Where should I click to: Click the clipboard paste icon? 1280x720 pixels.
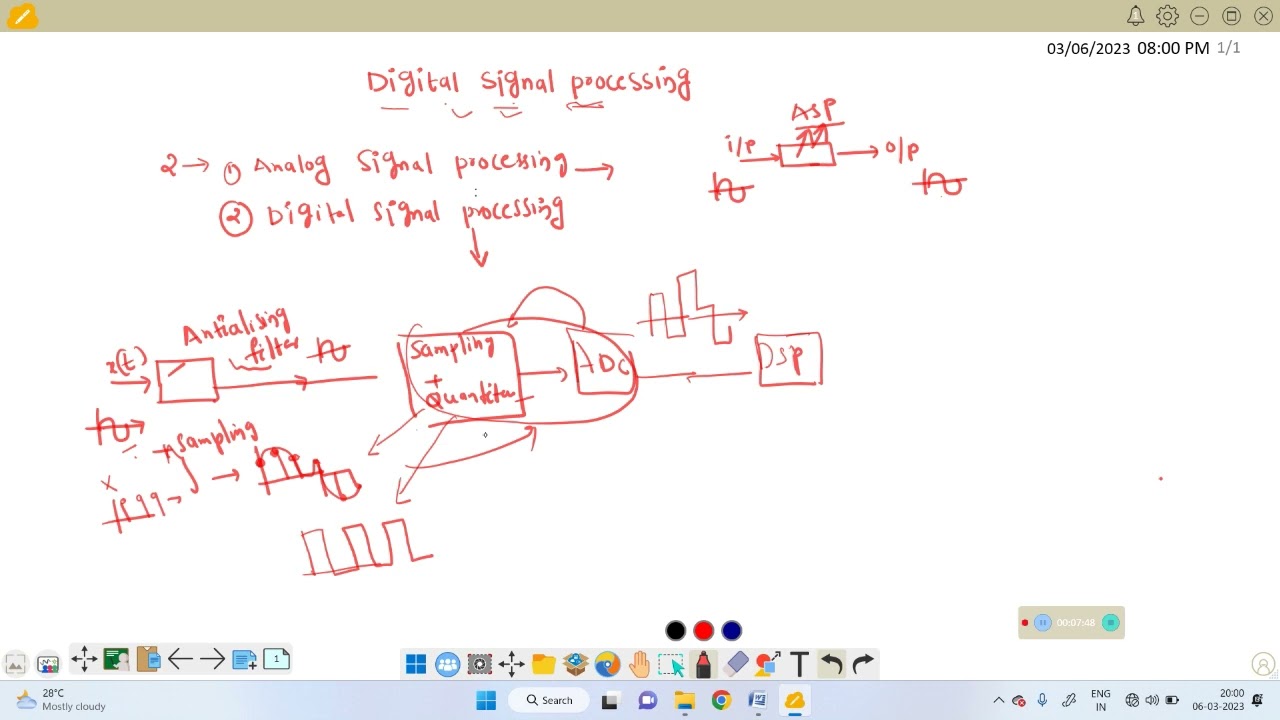coord(148,659)
